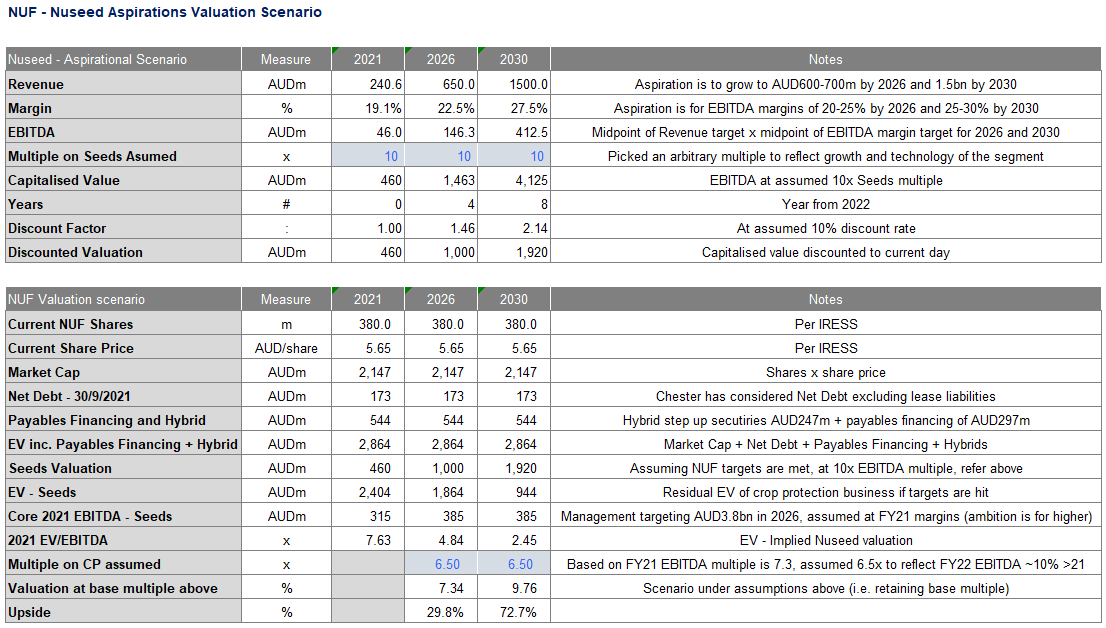Screen dimensions: 1106x628
Task: Select the 2026 Core 2021 EBITDA - Seeds cell
Action: [441, 517]
